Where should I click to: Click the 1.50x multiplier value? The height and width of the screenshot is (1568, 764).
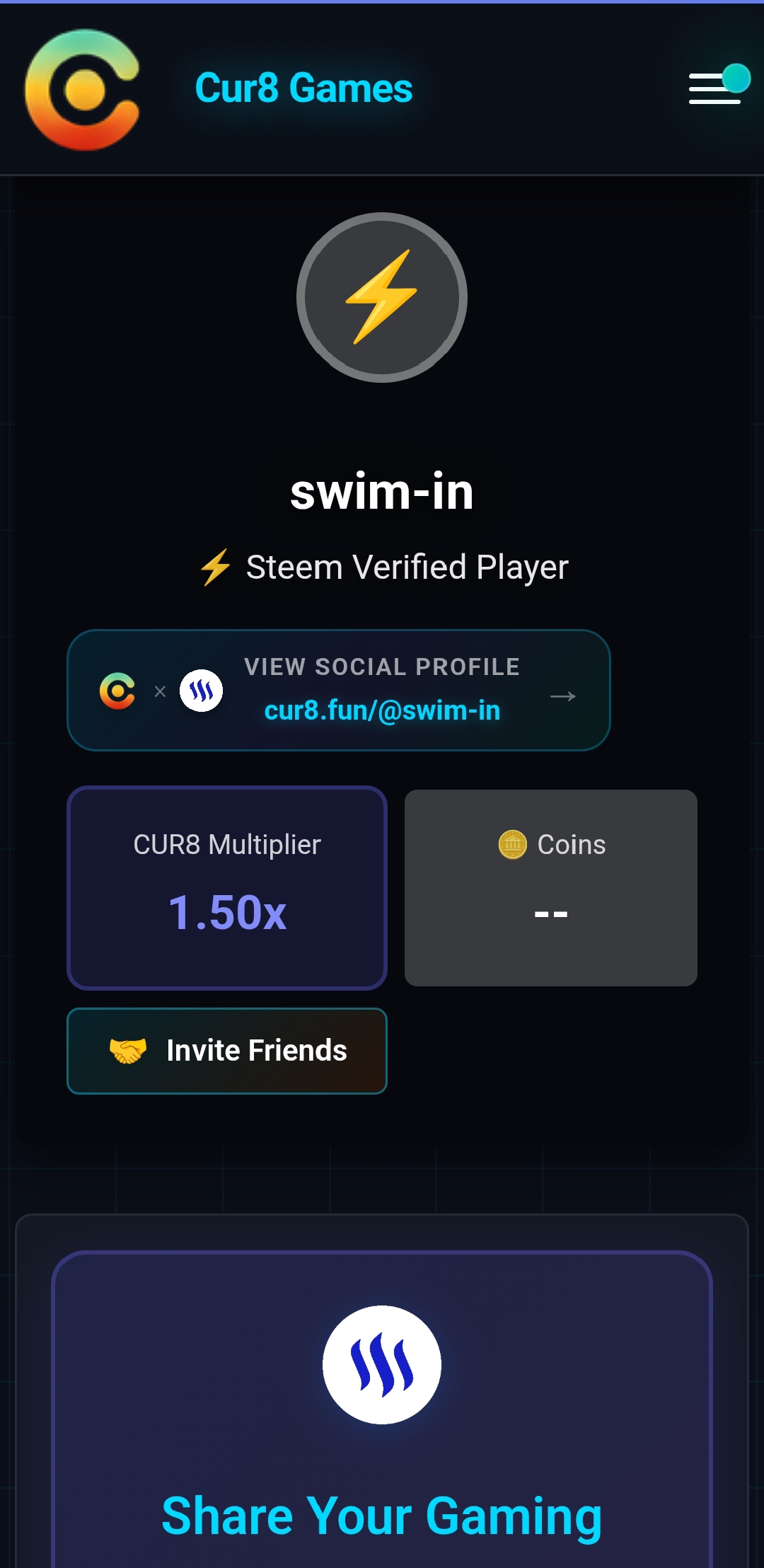[227, 912]
